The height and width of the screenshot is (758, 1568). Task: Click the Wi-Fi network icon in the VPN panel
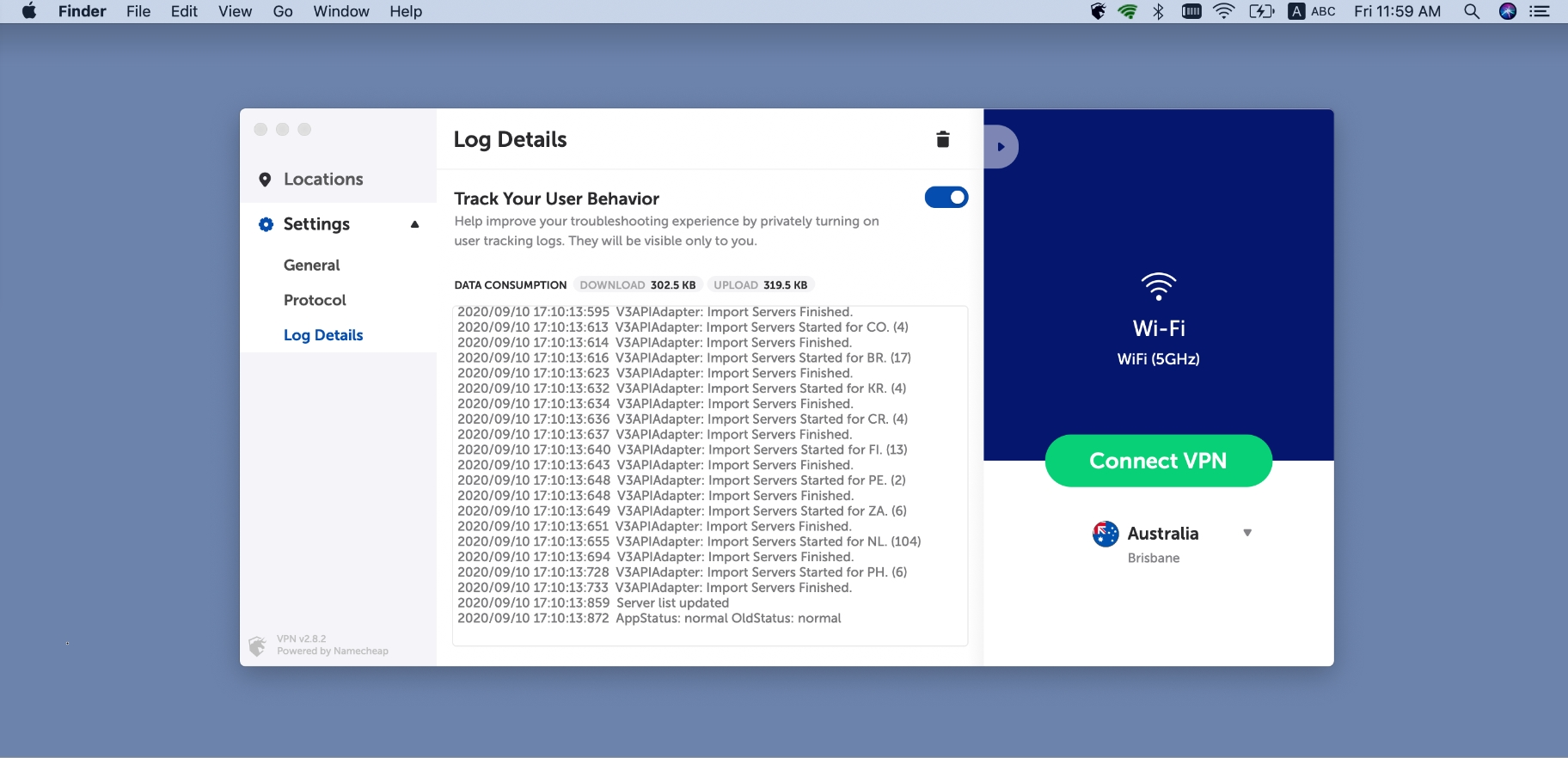[1159, 286]
